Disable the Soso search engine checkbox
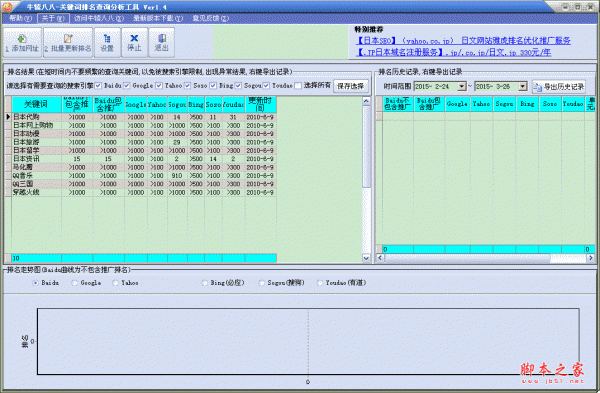This screenshot has height=393, width=600. tap(188, 86)
